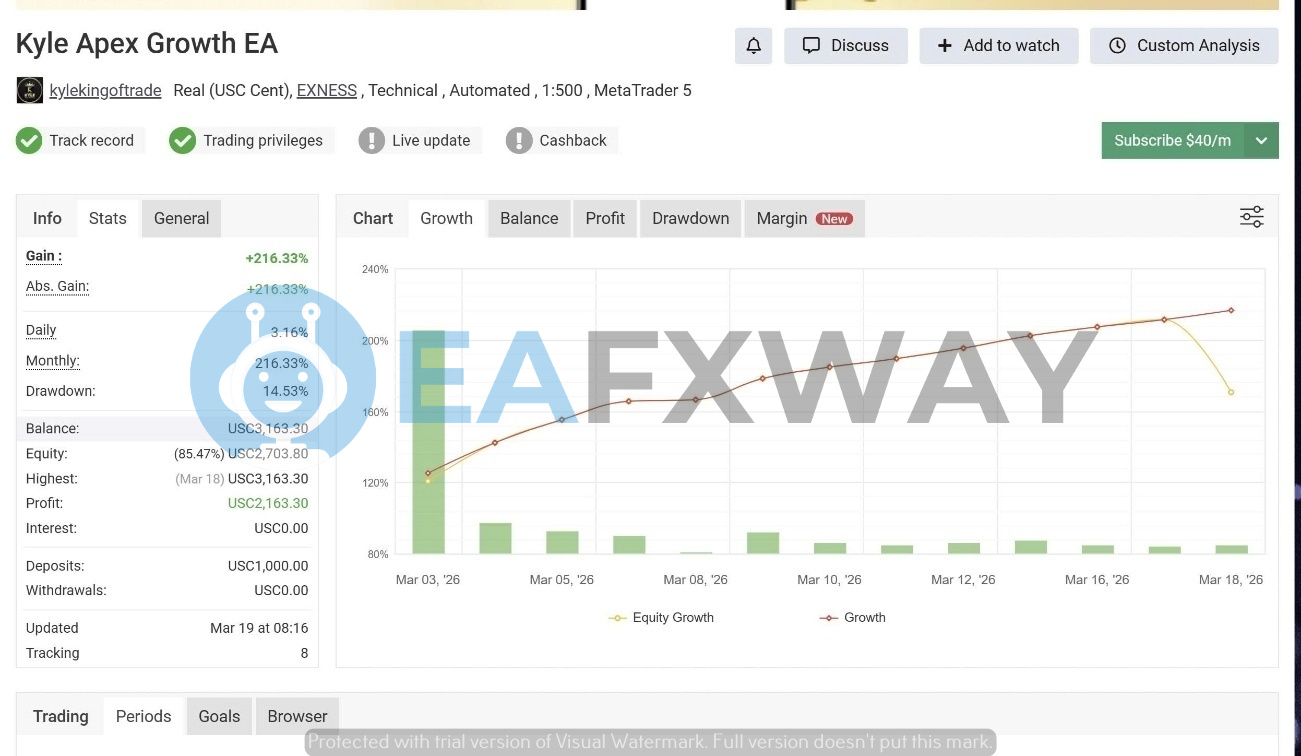
Task: Click the tall green Mar 03 bar
Action: (428, 450)
